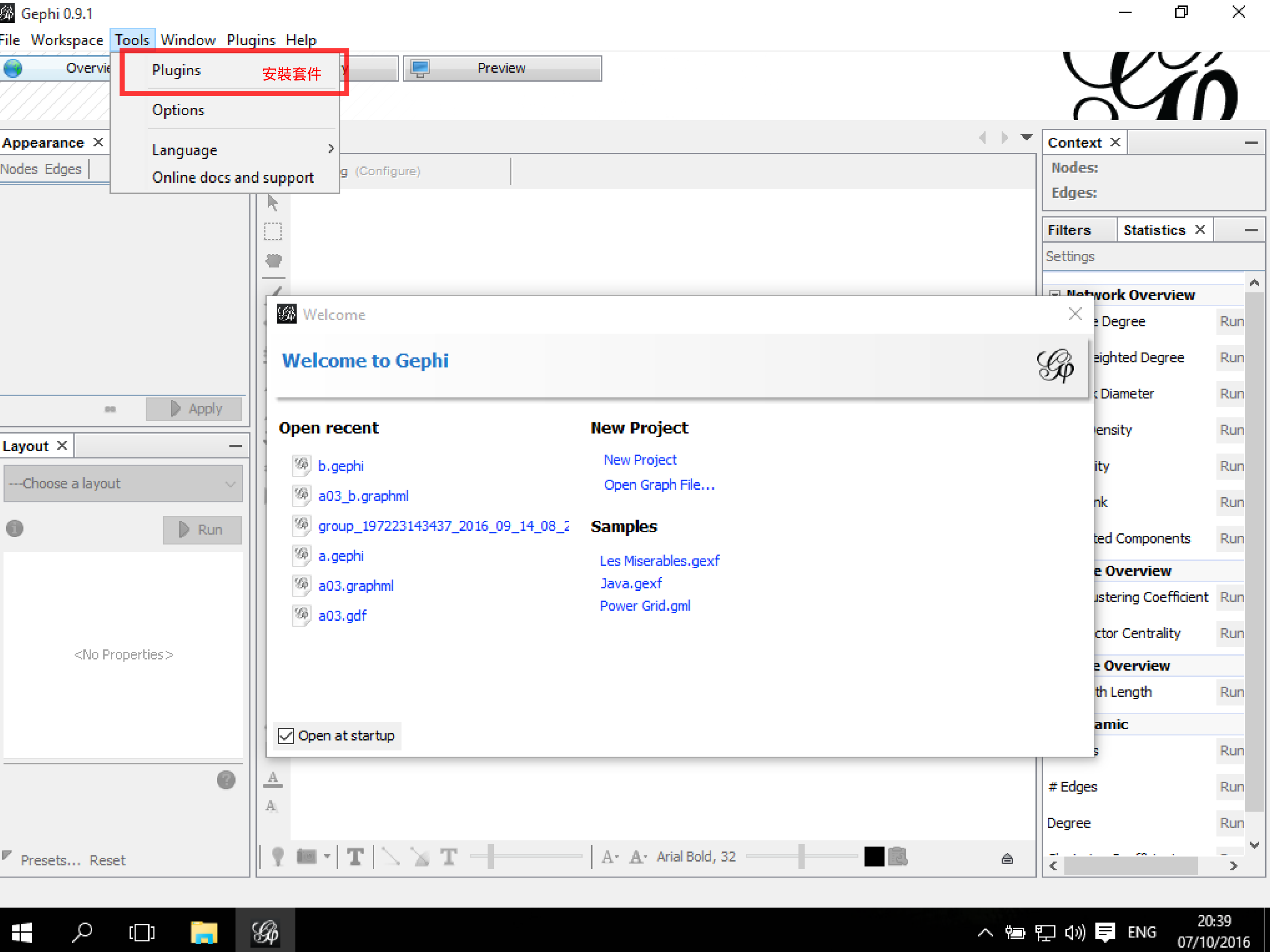Toggle show edge labels T icon
Image resolution: width=1270 pixels, height=952 pixels.
[449, 857]
